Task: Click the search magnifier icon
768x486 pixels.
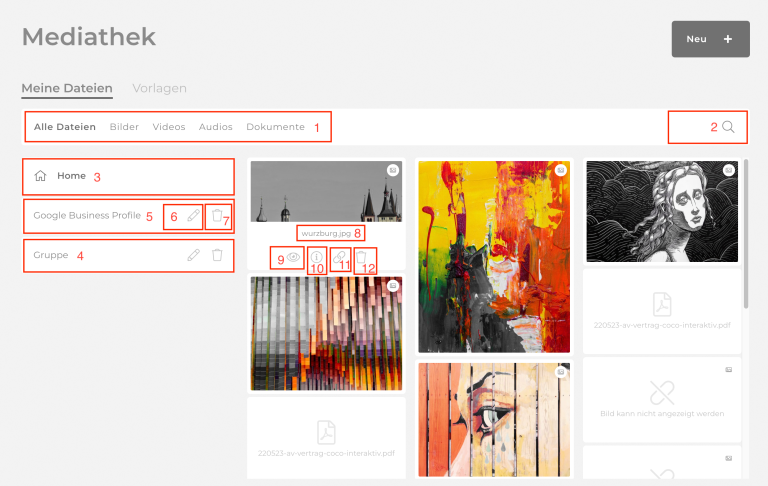Action: (728, 127)
